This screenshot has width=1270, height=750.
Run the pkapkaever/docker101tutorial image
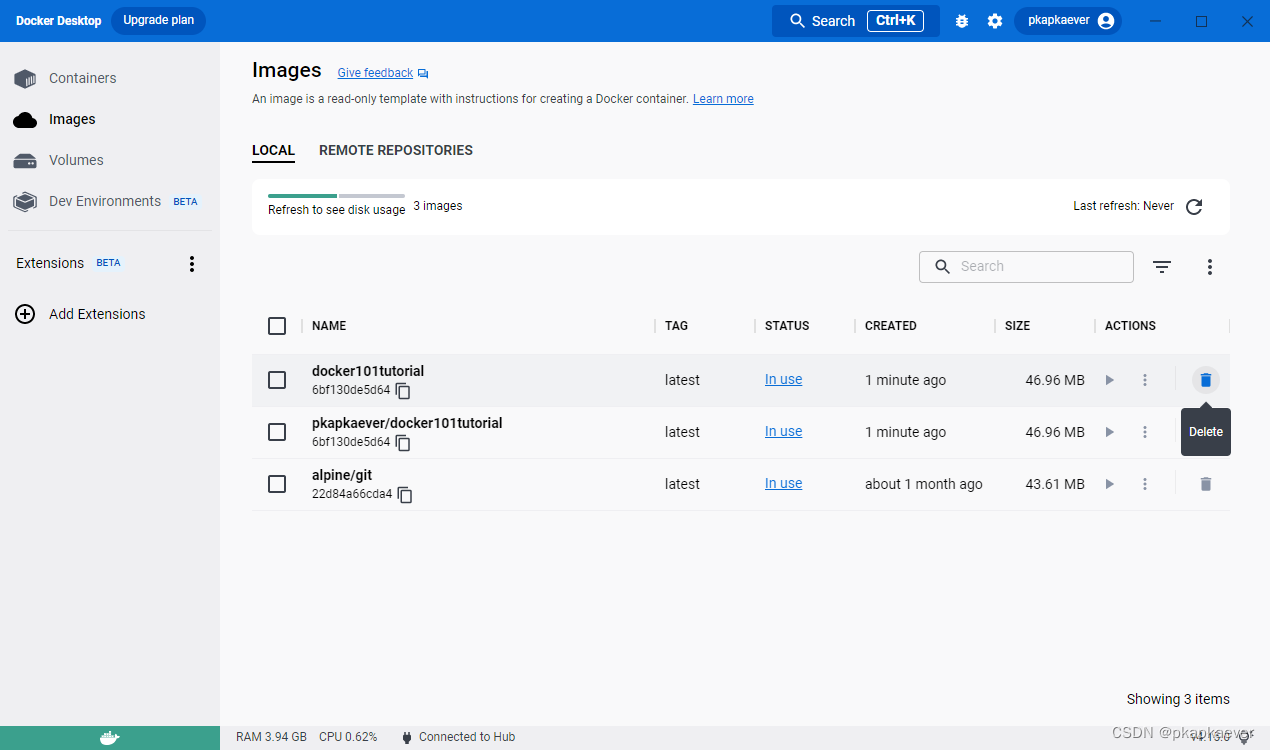1109,432
